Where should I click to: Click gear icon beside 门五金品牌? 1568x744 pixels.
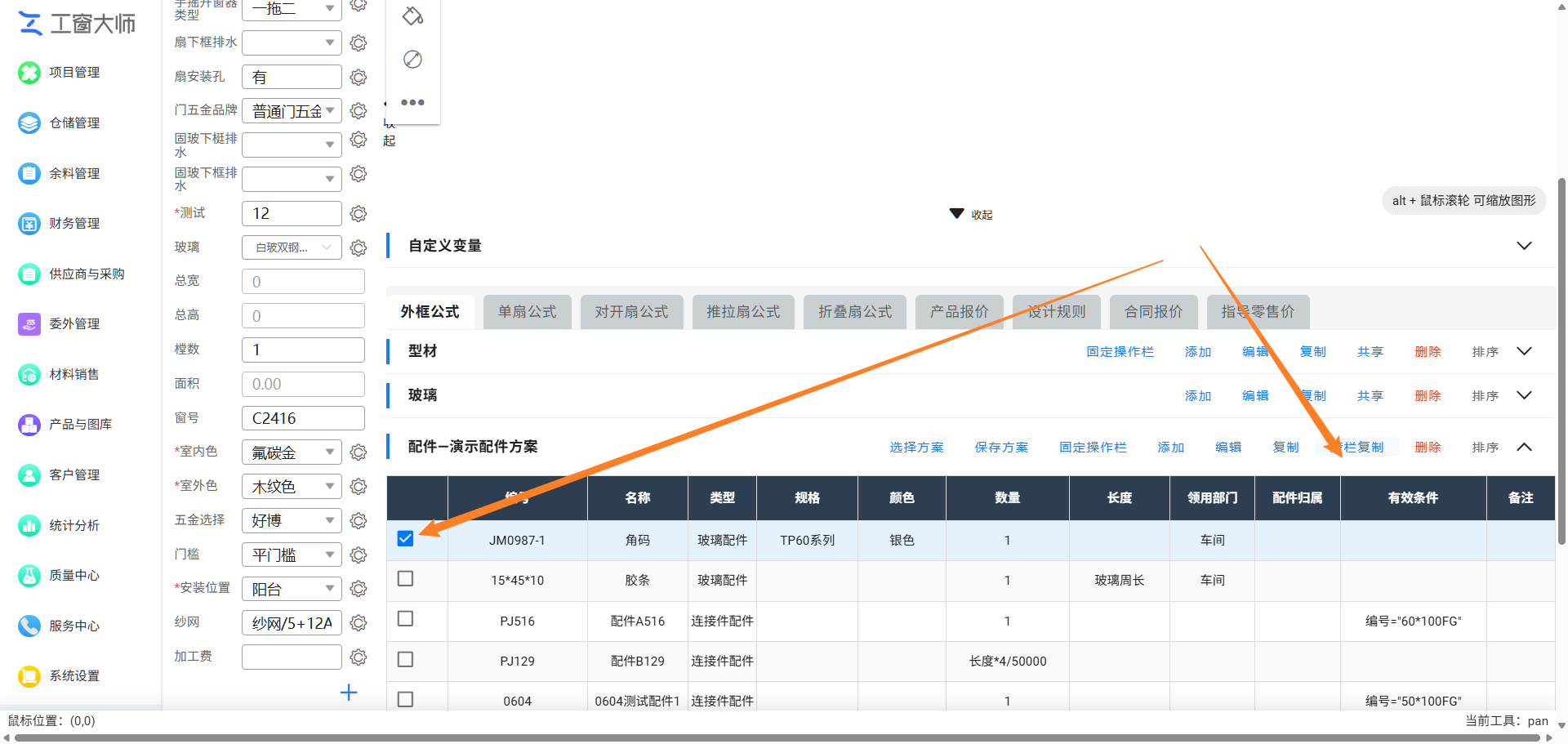pyautogui.click(x=358, y=110)
